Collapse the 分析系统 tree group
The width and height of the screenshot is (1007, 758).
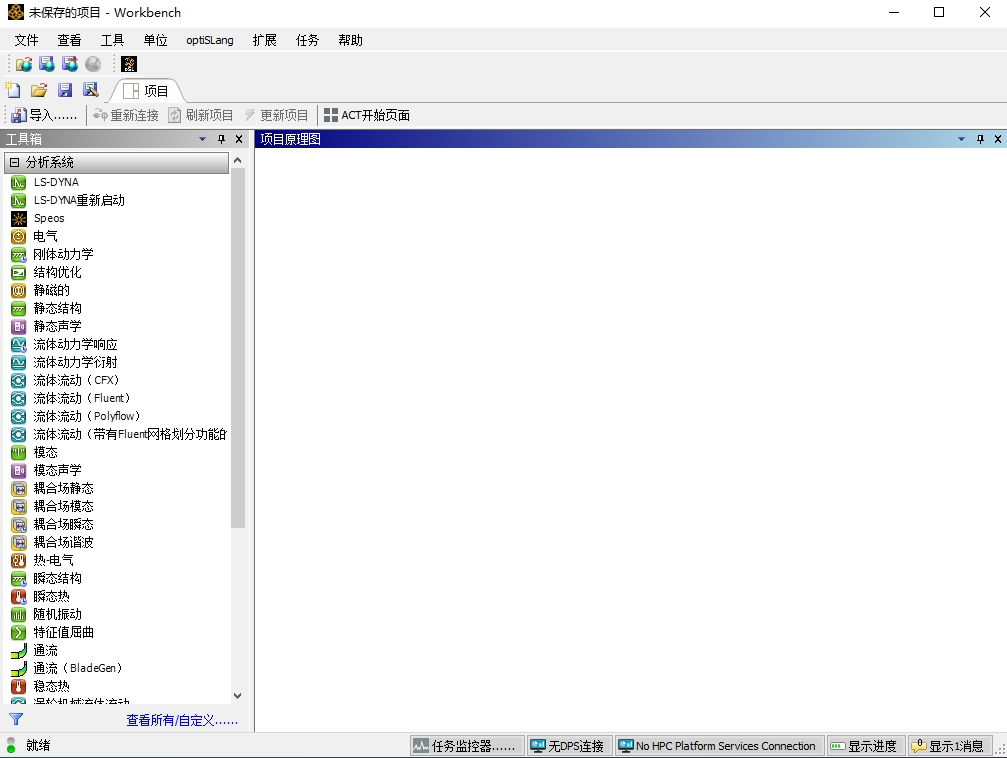pyautogui.click(x=14, y=162)
